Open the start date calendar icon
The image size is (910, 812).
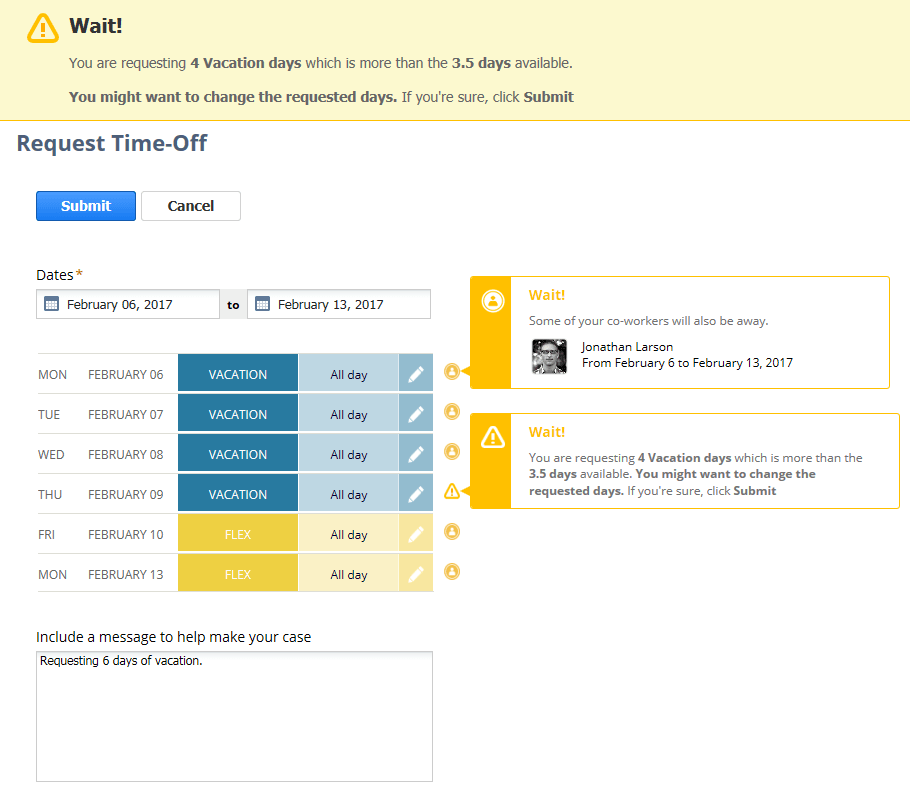point(52,304)
